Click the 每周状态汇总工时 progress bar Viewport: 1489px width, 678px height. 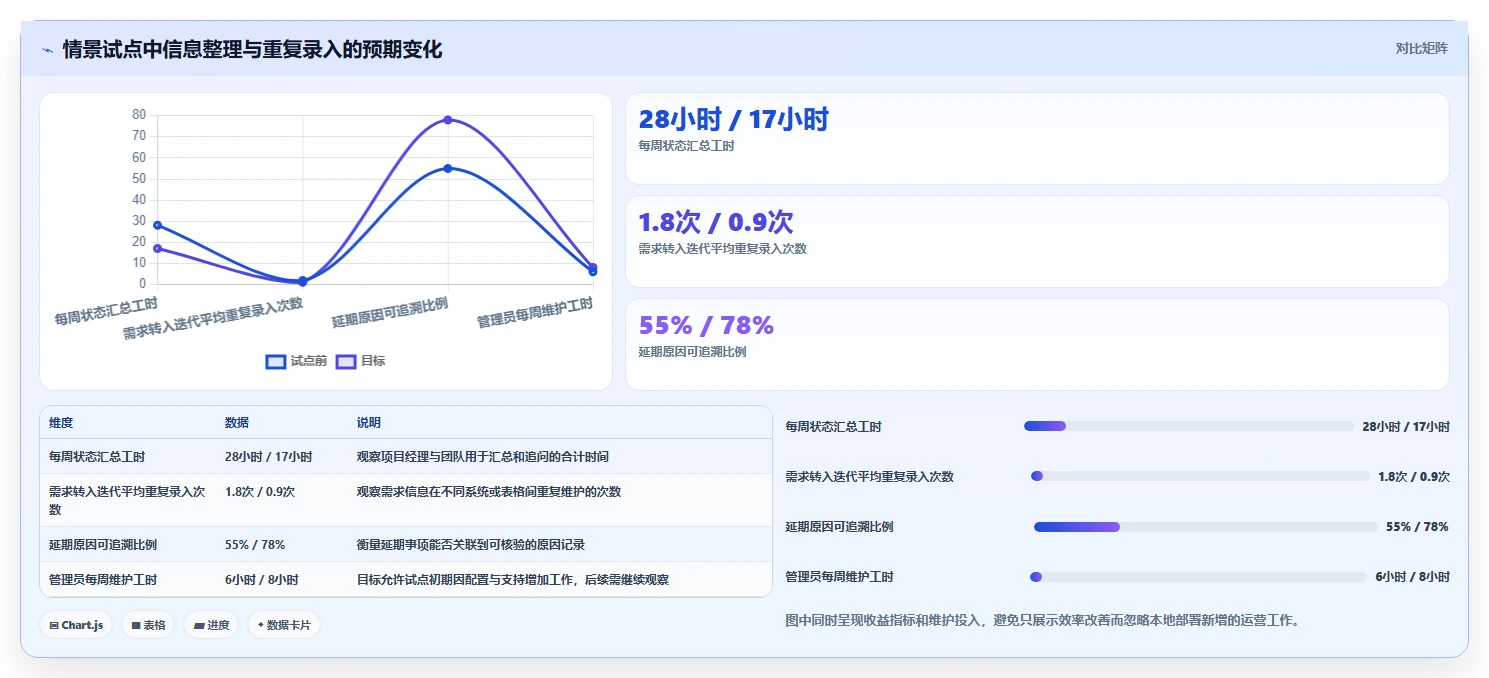pos(1189,426)
